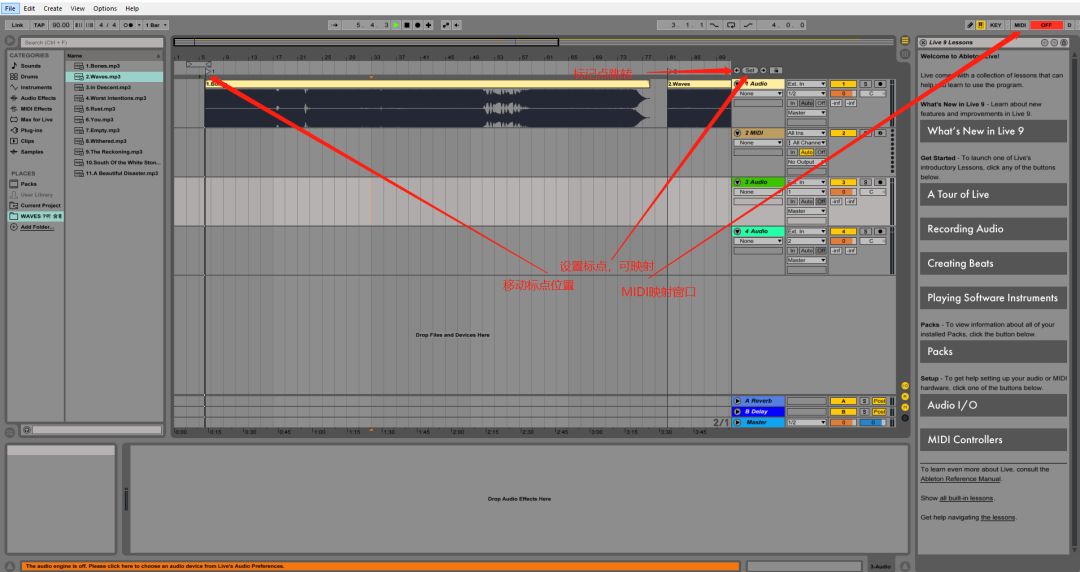The image size is (1080, 572).
Task: Collapse the 3 Audio track fold button
Action: point(737,182)
